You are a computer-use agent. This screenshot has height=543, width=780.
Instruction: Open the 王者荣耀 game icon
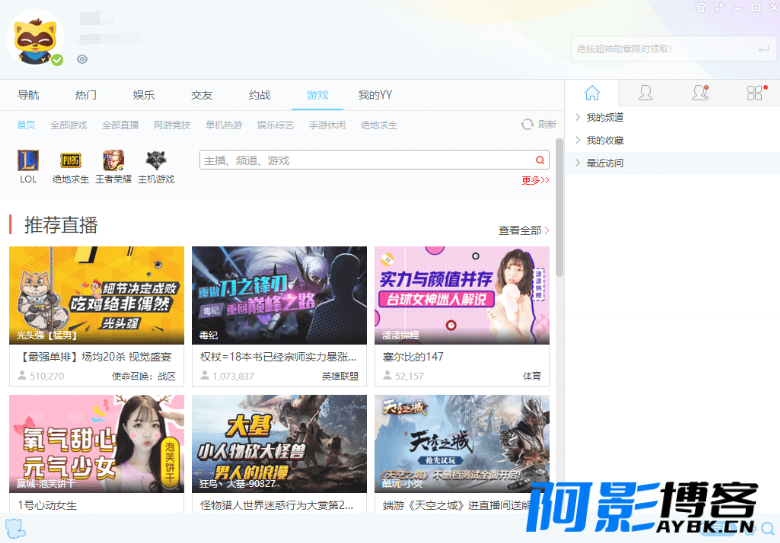(x=112, y=162)
